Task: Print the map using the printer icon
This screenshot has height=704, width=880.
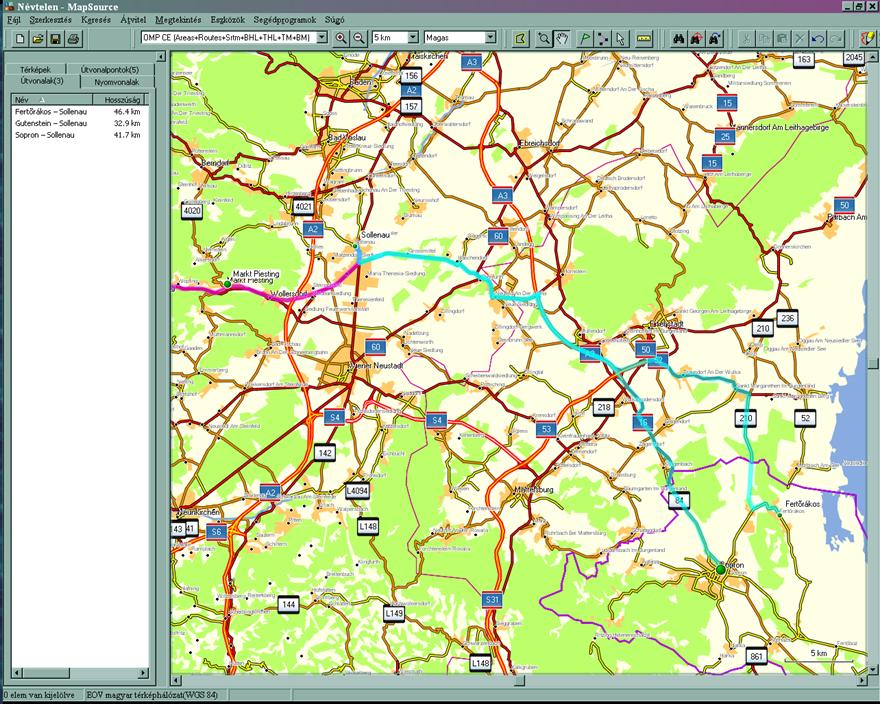Action: click(74, 39)
